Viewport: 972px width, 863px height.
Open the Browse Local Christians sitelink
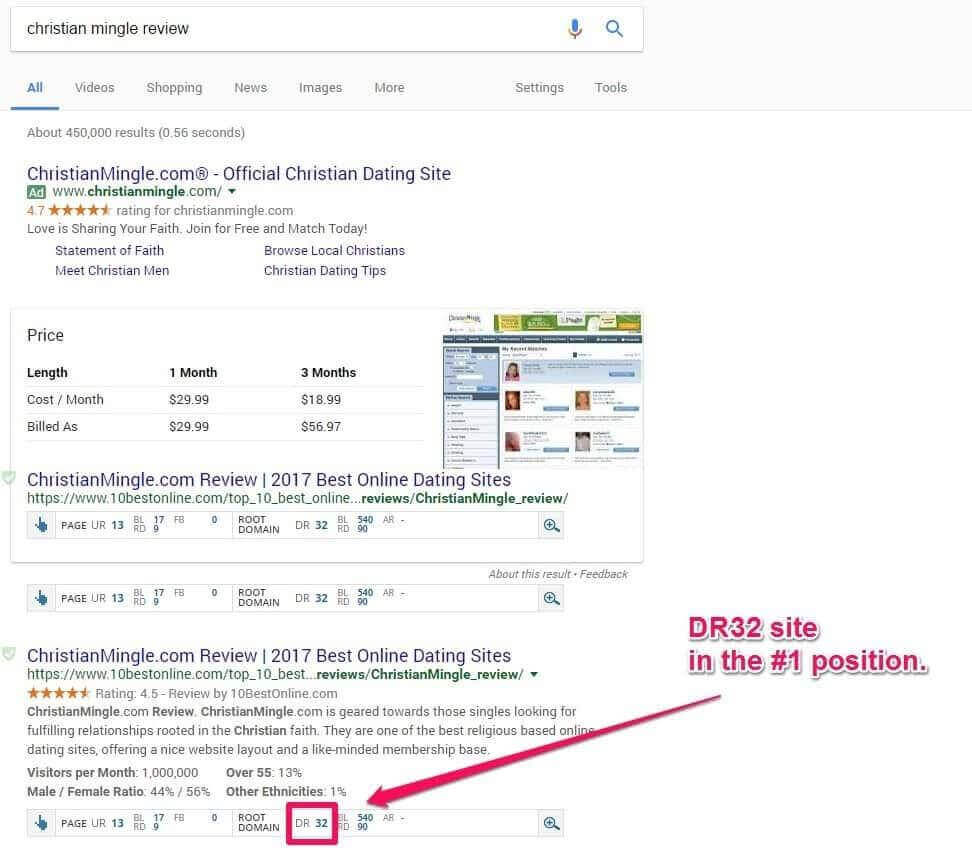pos(334,250)
